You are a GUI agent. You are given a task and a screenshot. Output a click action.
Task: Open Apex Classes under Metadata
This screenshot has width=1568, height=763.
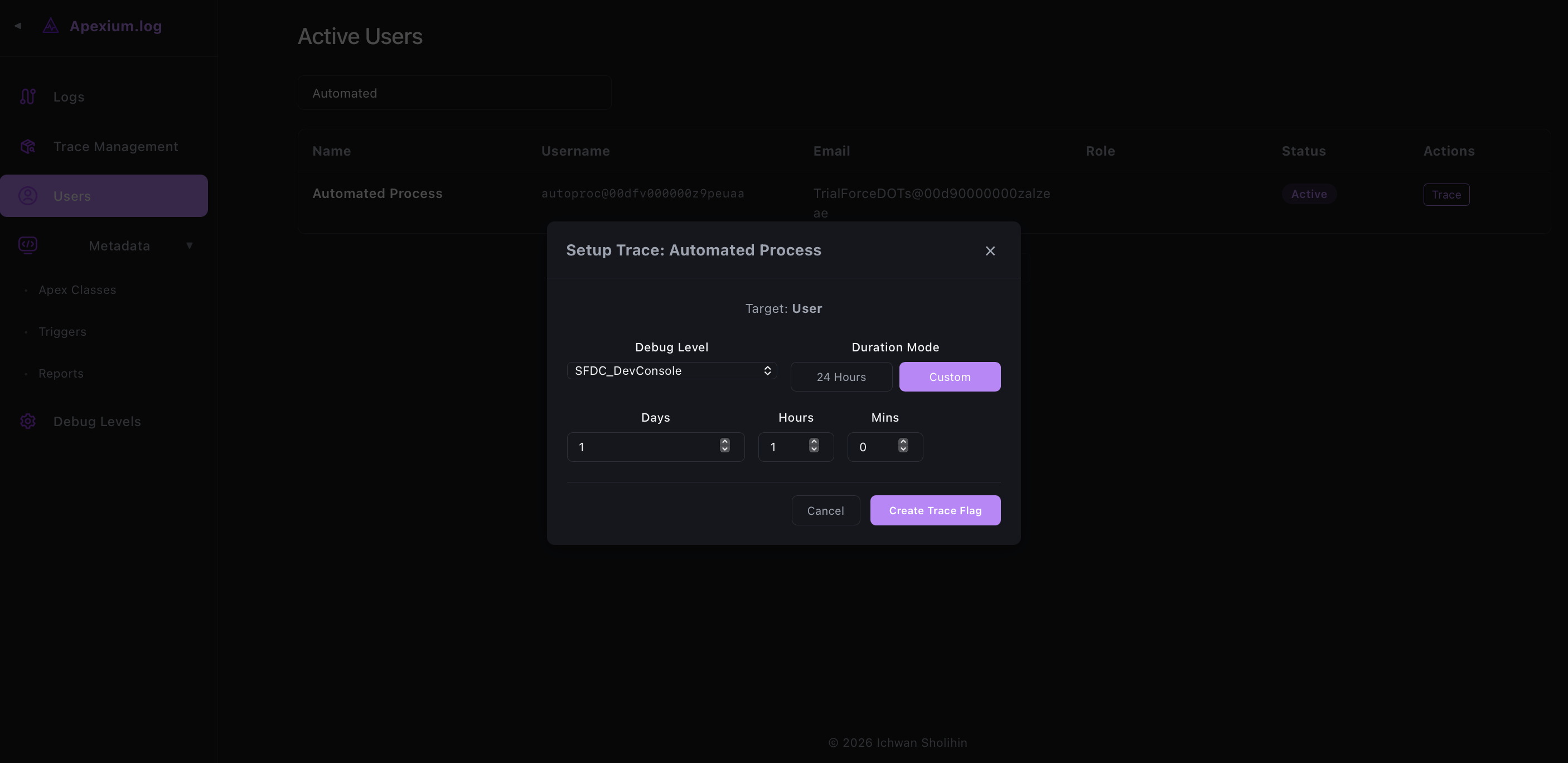(x=78, y=290)
